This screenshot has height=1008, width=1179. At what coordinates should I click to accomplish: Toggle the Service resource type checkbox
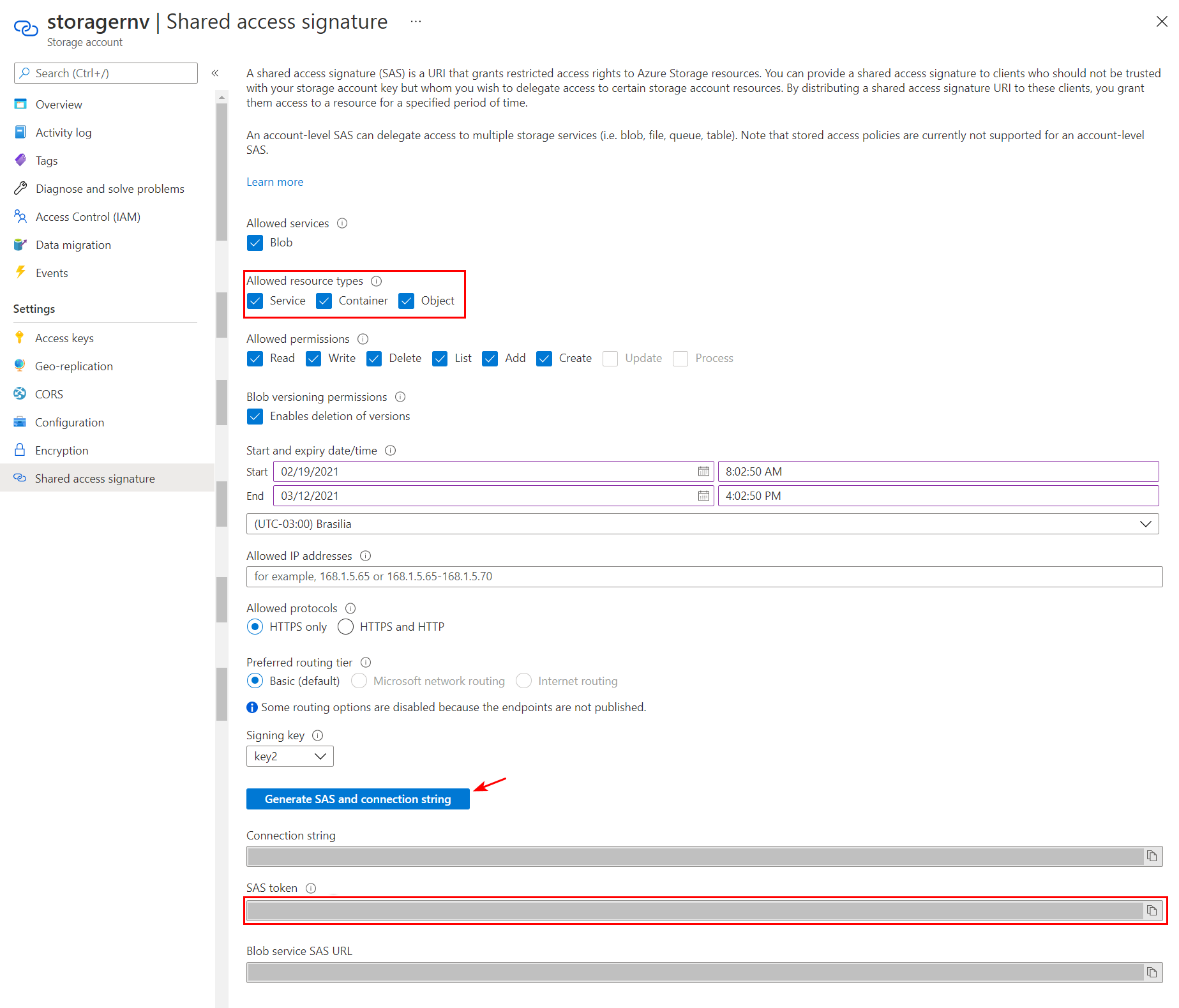[255, 301]
